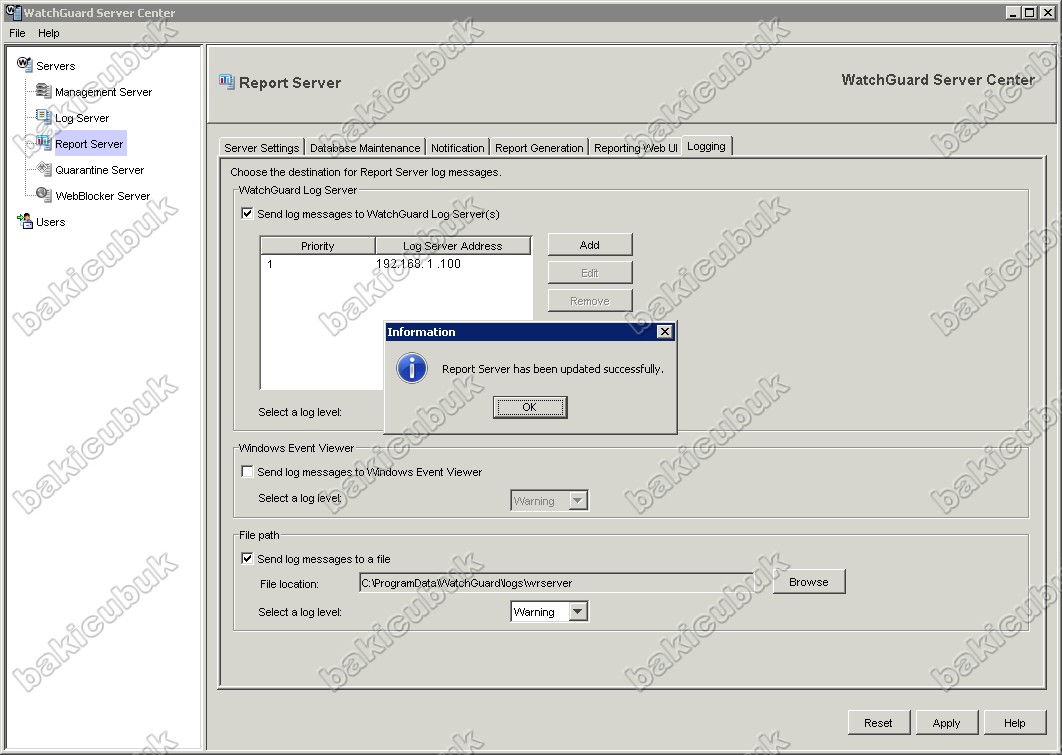Open the File menu
Viewport: 1062px width, 755px height.
click(x=18, y=33)
